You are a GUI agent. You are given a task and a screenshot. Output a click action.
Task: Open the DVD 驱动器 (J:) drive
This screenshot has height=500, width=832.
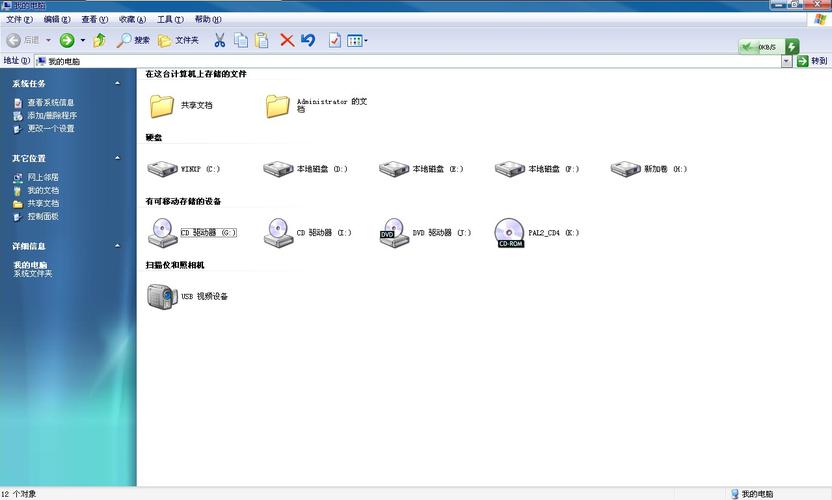pyautogui.click(x=393, y=232)
